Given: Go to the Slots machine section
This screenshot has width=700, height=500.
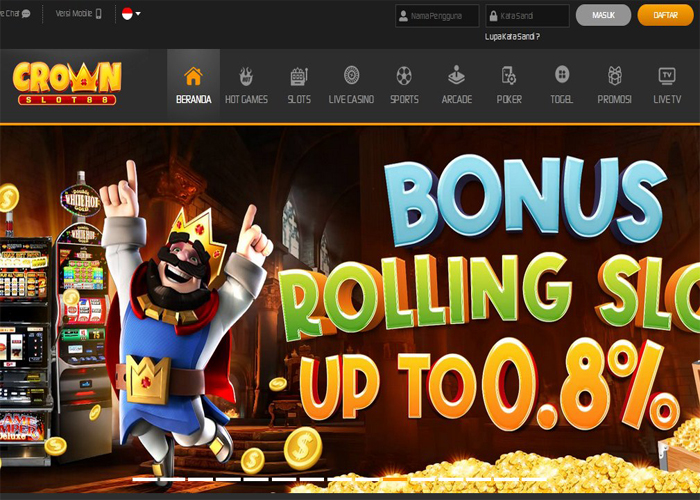Looking at the screenshot, I should [299, 85].
